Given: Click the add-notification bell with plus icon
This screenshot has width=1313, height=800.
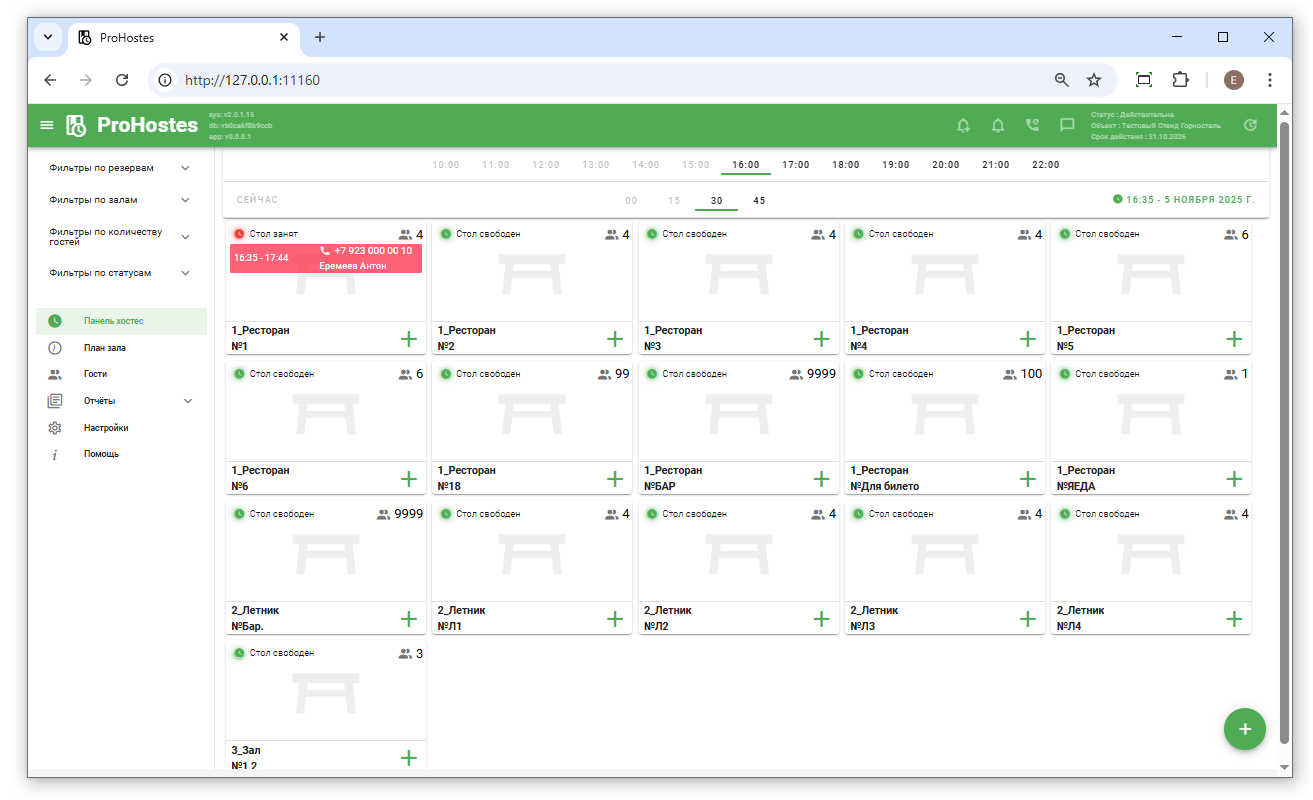Looking at the screenshot, I should click(963, 125).
